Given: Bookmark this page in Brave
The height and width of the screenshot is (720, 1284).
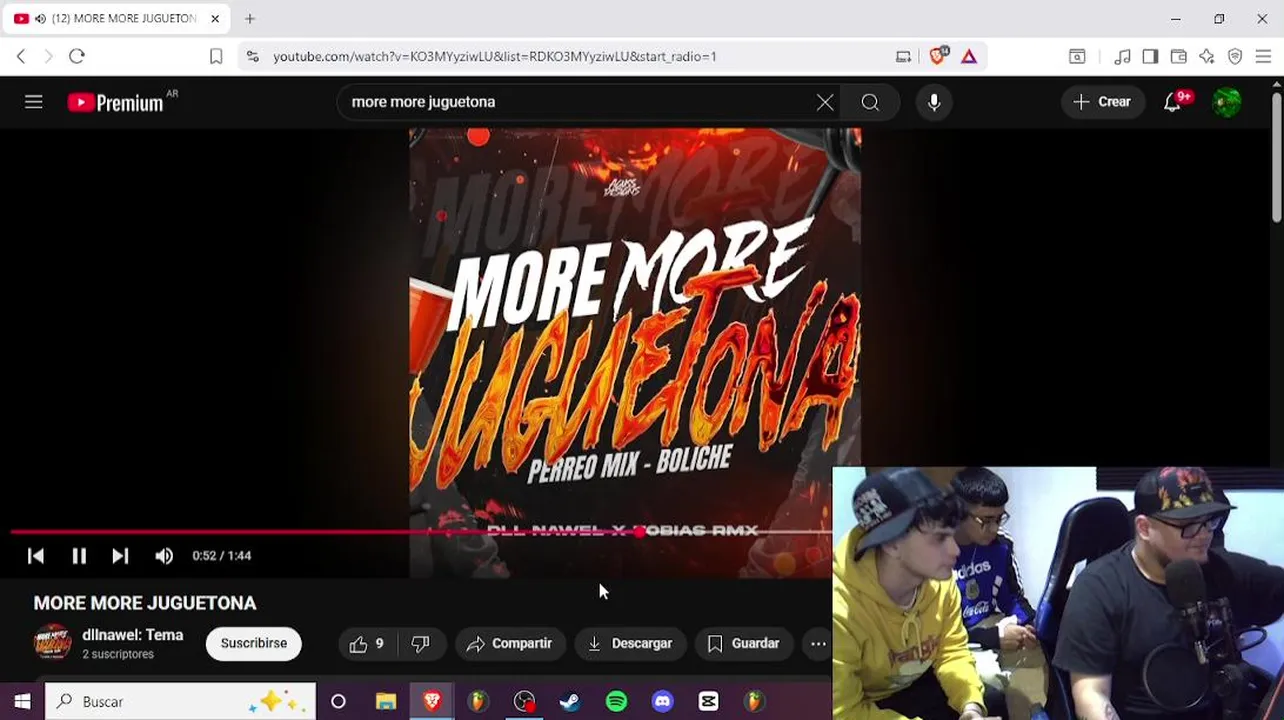Looking at the screenshot, I should coord(216,56).
